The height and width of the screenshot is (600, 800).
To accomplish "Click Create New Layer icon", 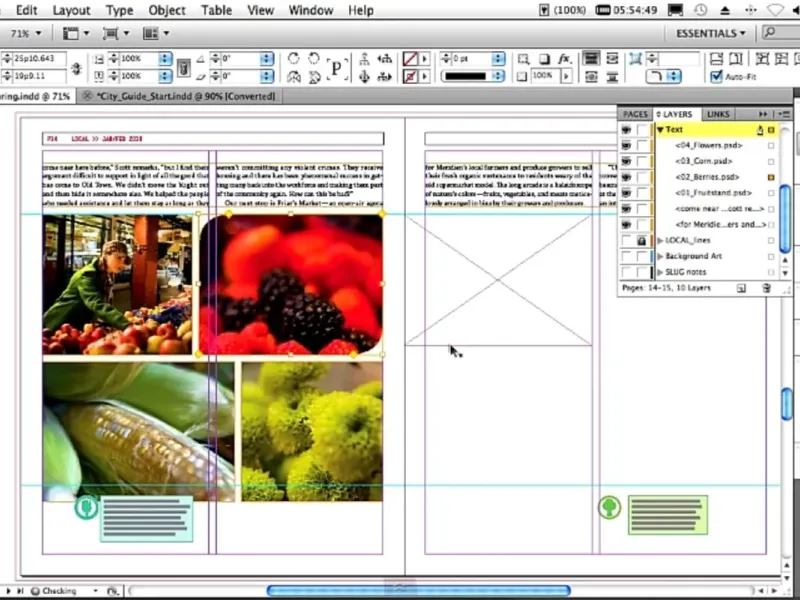I will pyautogui.click(x=741, y=288).
